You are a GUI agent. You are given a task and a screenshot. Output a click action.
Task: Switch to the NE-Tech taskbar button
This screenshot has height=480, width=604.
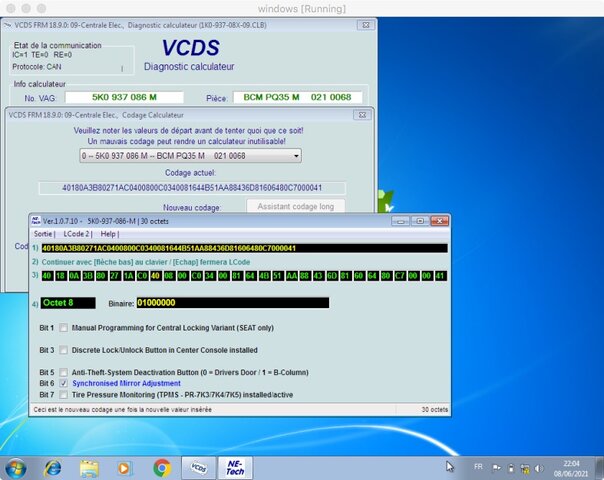tap(235, 468)
